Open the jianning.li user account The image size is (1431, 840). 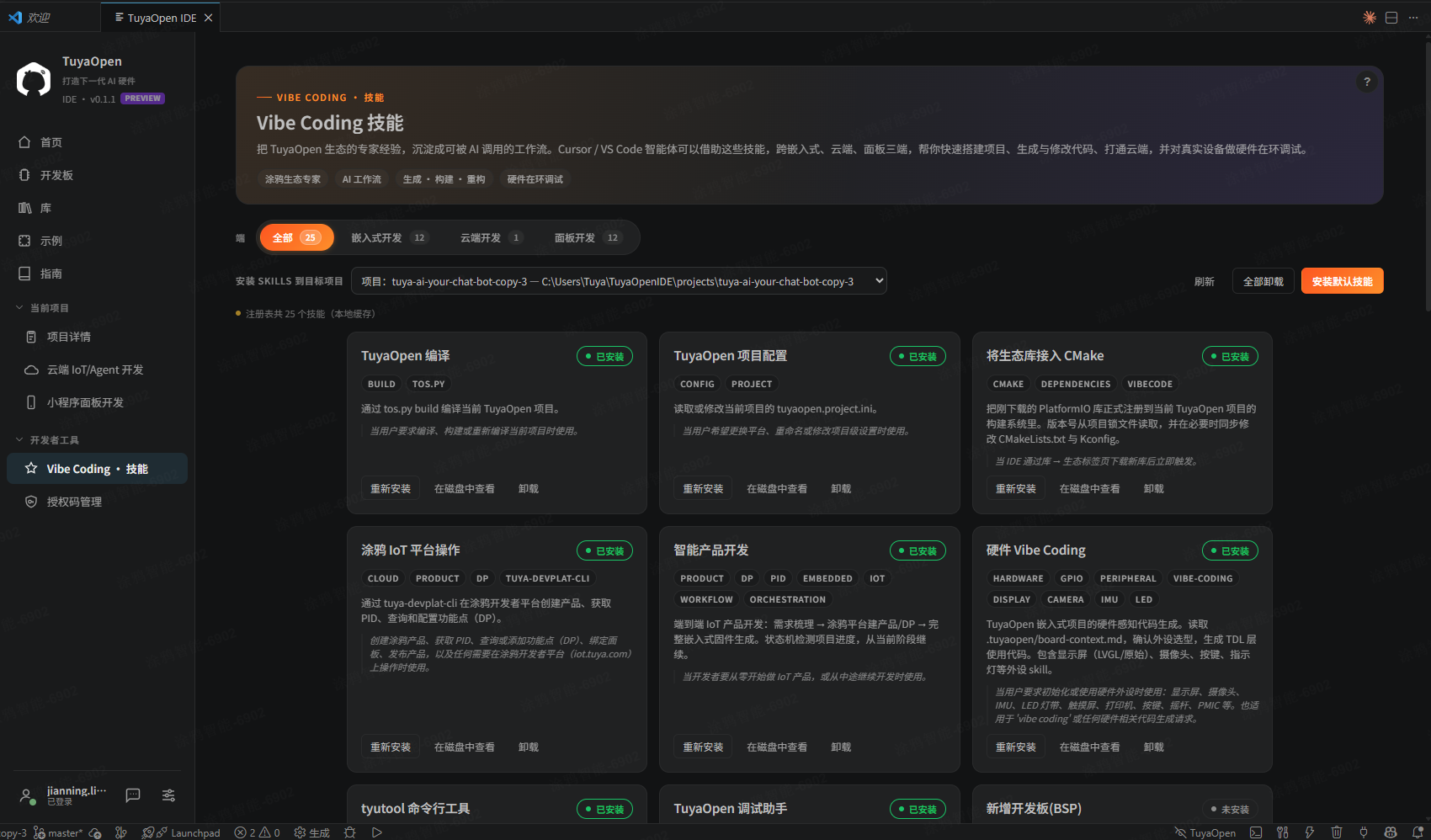(x=64, y=795)
